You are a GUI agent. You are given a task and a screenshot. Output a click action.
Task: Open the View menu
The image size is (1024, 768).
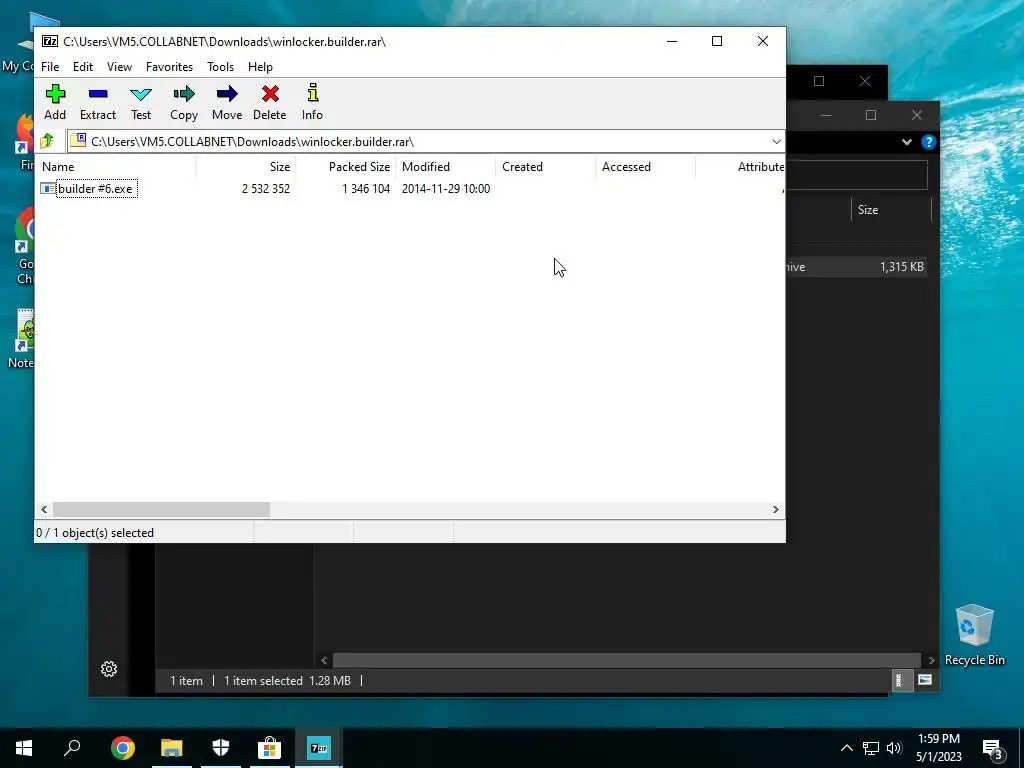pyautogui.click(x=120, y=67)
